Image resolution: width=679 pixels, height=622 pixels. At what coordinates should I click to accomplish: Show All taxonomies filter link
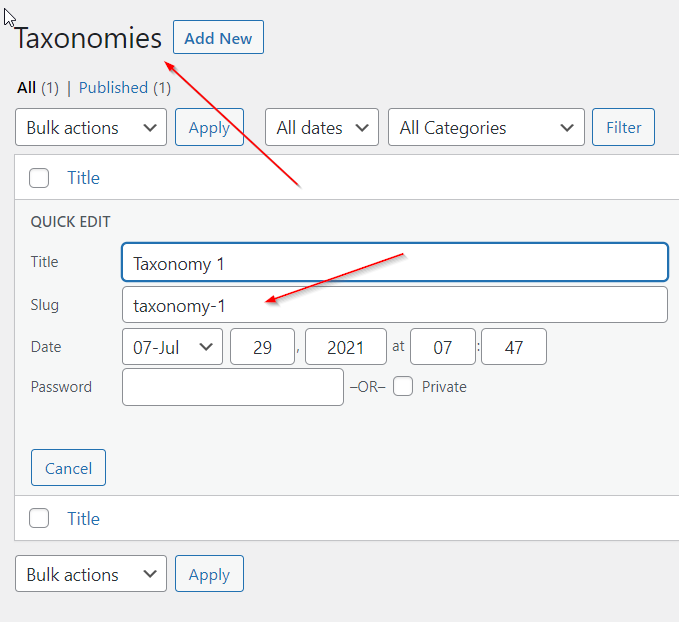(x=27, y=88)
